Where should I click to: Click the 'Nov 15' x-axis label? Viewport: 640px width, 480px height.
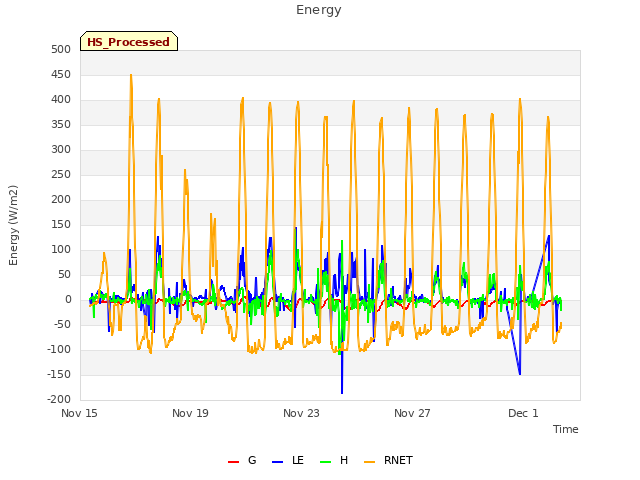click(x=79, y=413)
